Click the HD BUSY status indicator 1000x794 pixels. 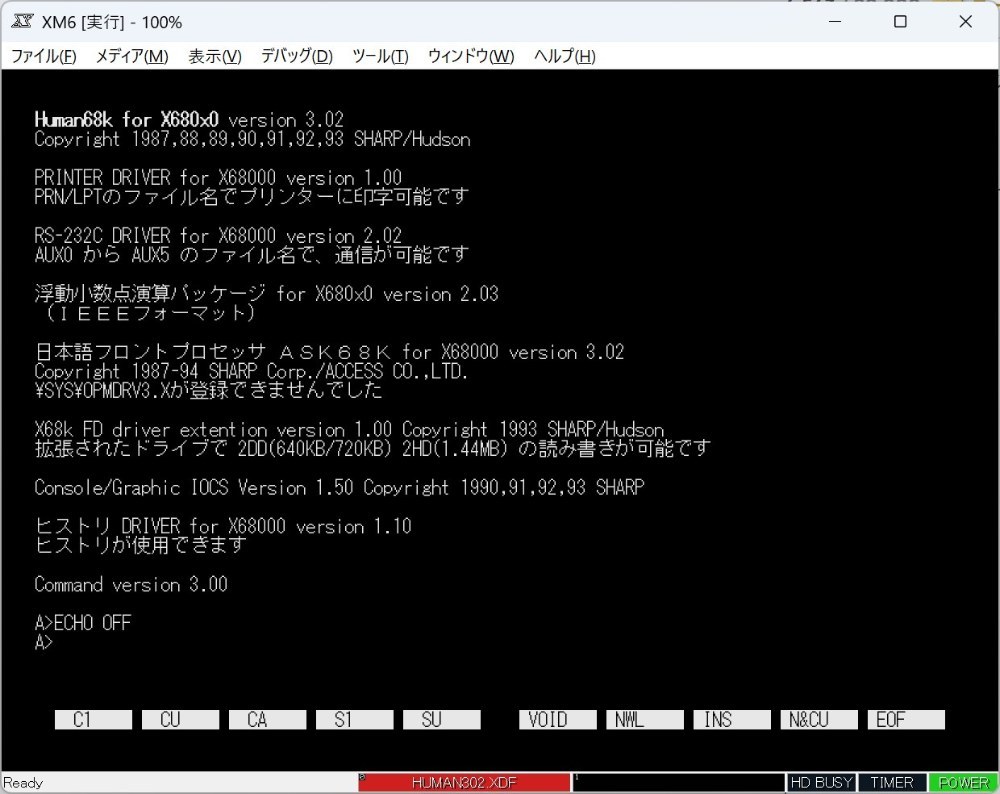pos(821,783)
